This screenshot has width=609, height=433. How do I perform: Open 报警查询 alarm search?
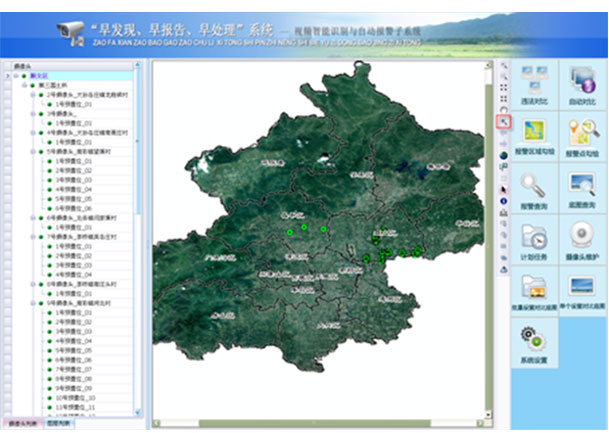pos(535,188)
